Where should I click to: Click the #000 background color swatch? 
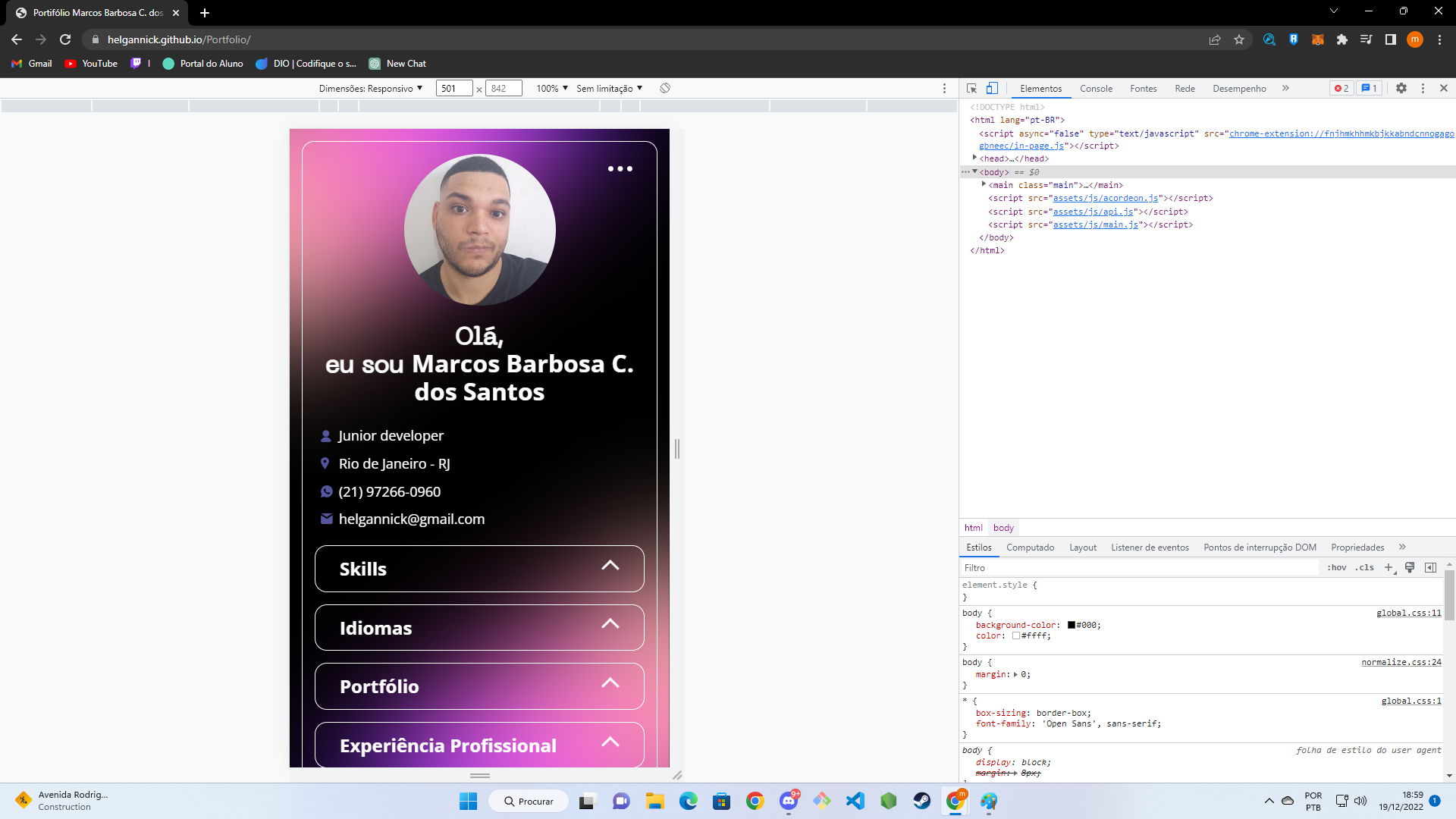[1072, 626]
